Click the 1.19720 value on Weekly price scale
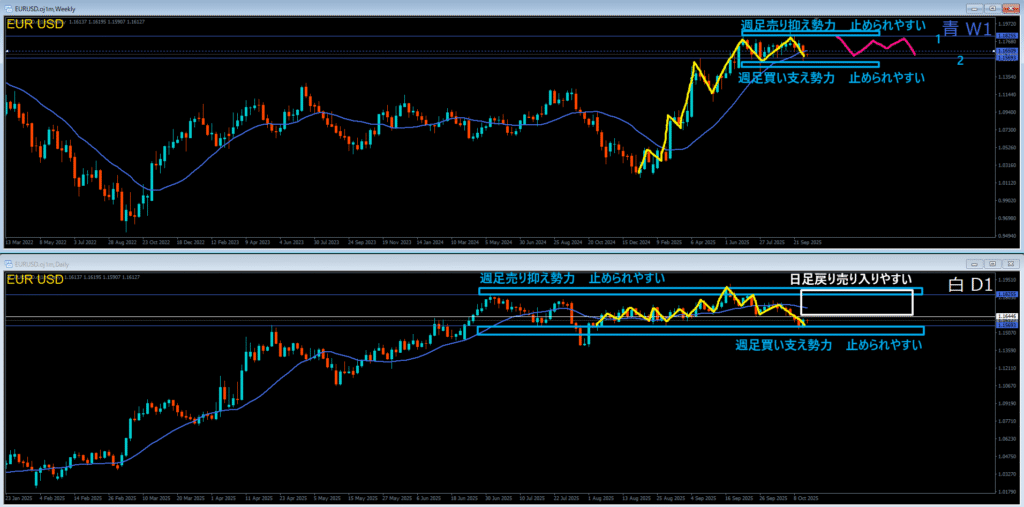This screenshot has height=507, width=1024. (x=1006, y=22)
